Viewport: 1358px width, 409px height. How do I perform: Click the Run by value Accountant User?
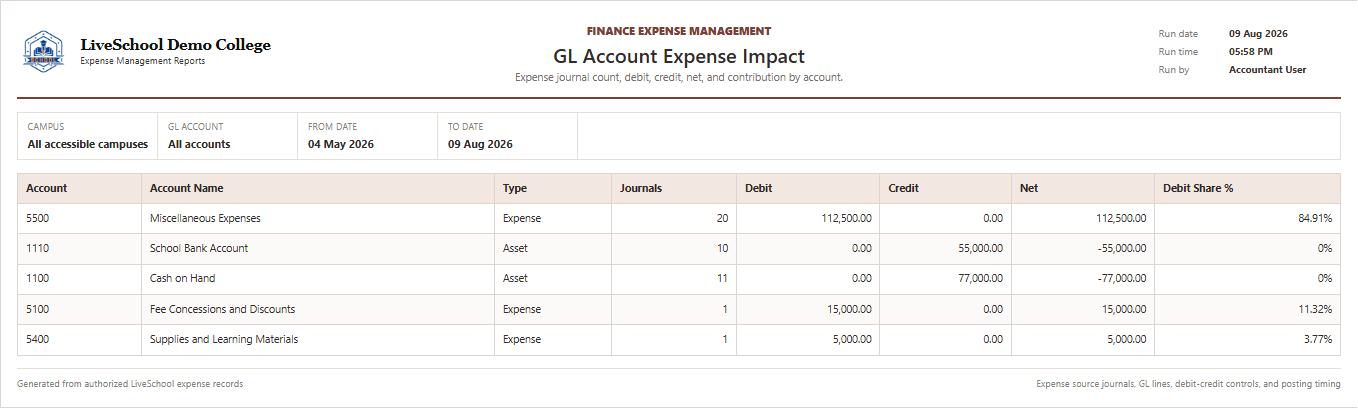pos(1268,70)
